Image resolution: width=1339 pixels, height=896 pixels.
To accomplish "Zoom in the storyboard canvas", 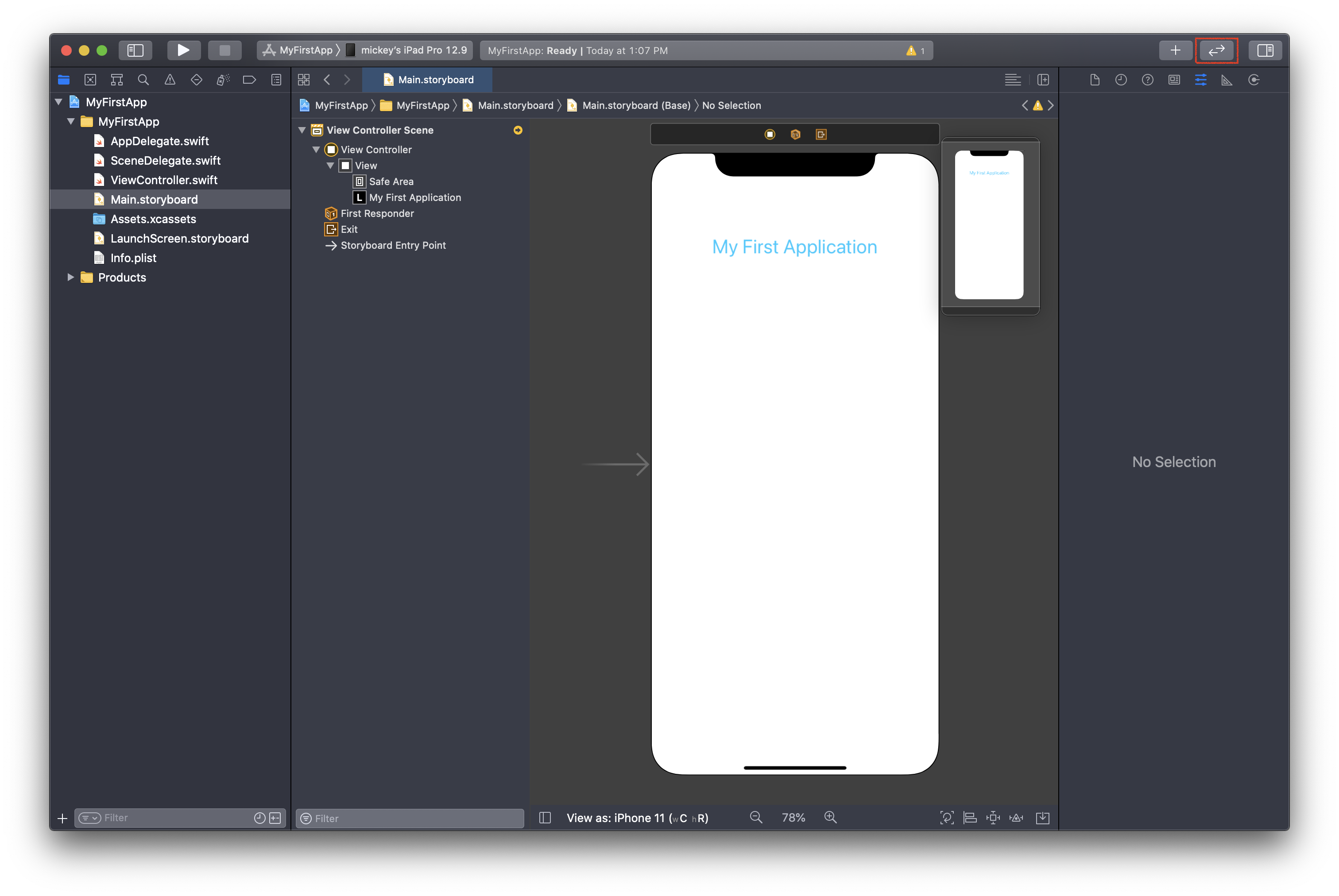I will (830, 818).
